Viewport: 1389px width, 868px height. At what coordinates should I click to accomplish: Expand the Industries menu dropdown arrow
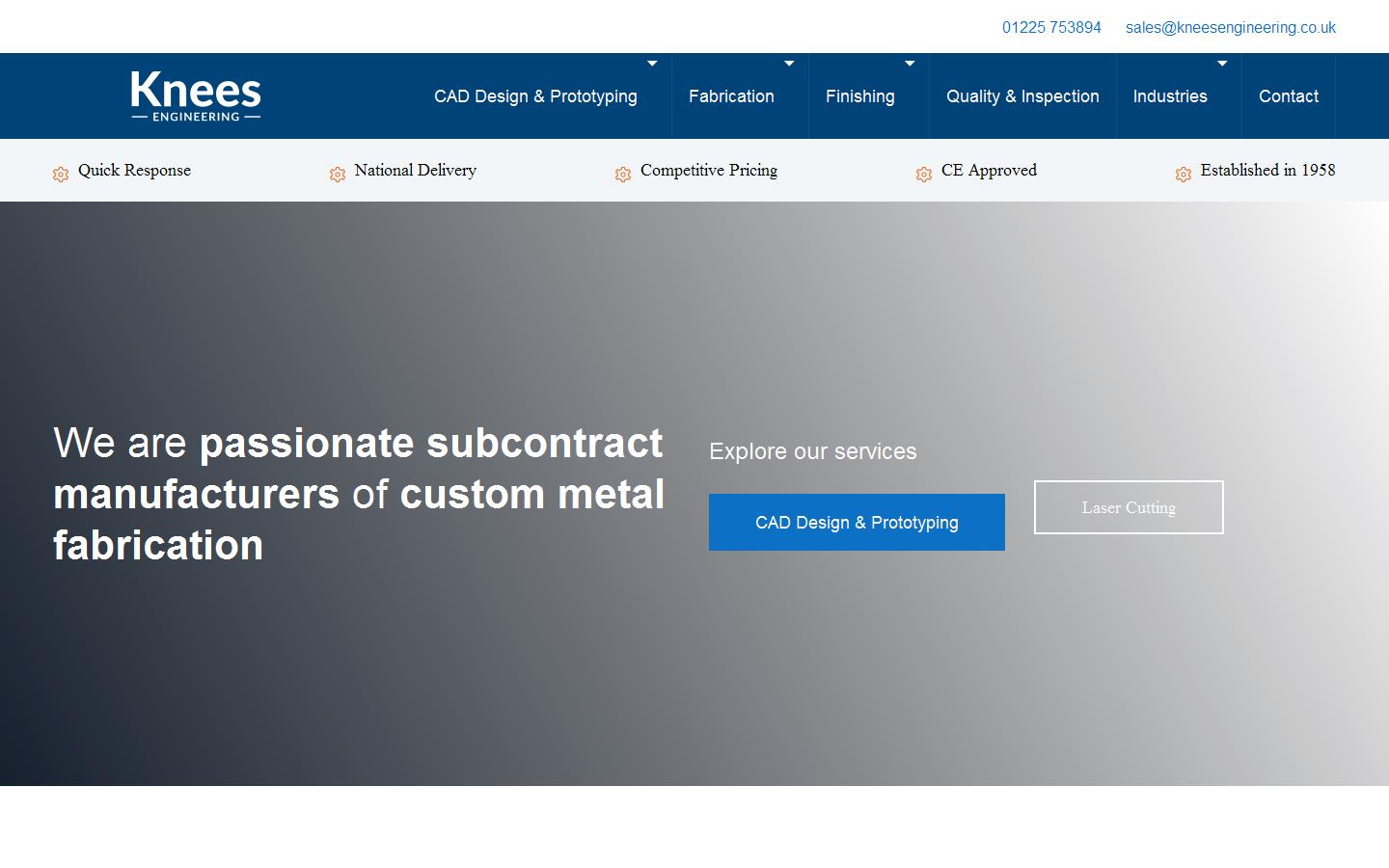(1222, 64)
